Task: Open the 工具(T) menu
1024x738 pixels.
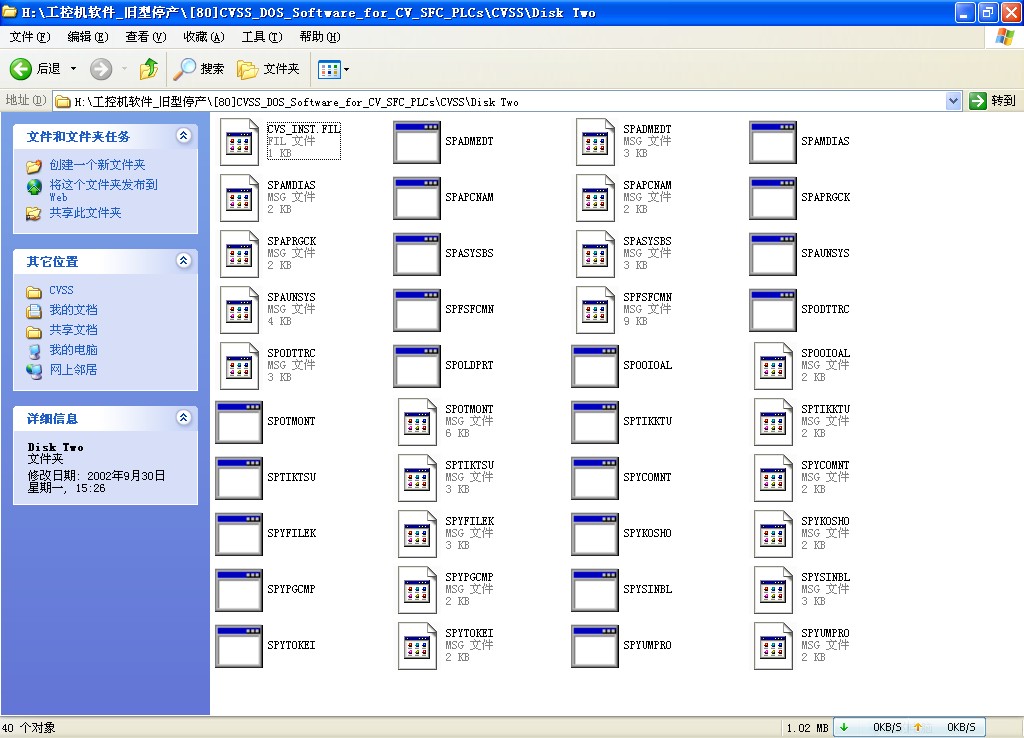Action: pos(261,37)
